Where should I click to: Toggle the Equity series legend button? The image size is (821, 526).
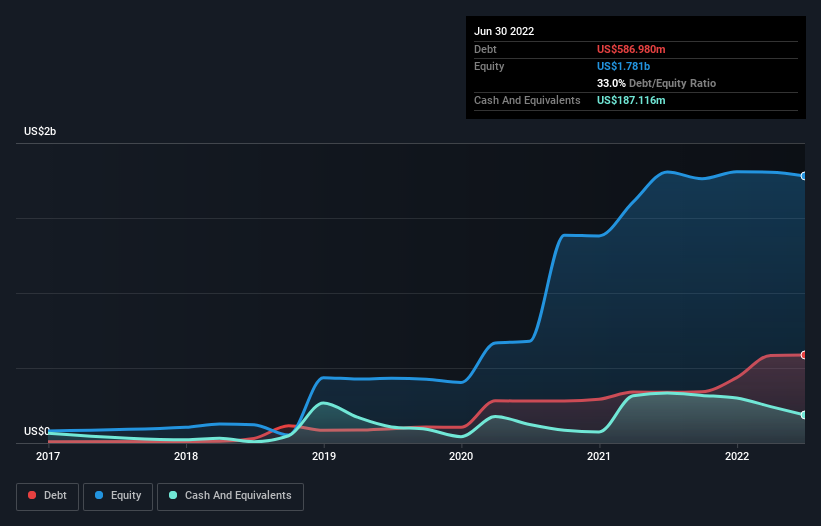118,496
